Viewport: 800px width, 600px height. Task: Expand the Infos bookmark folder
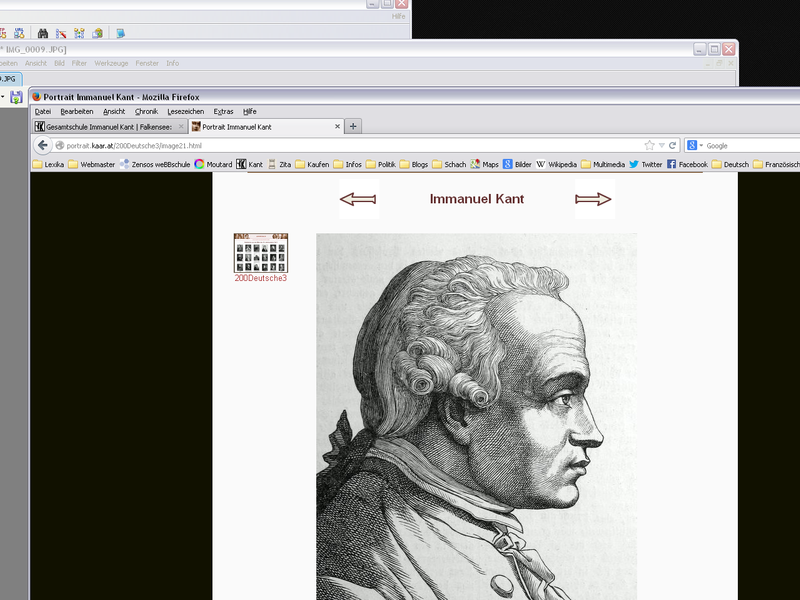point(347,164)
